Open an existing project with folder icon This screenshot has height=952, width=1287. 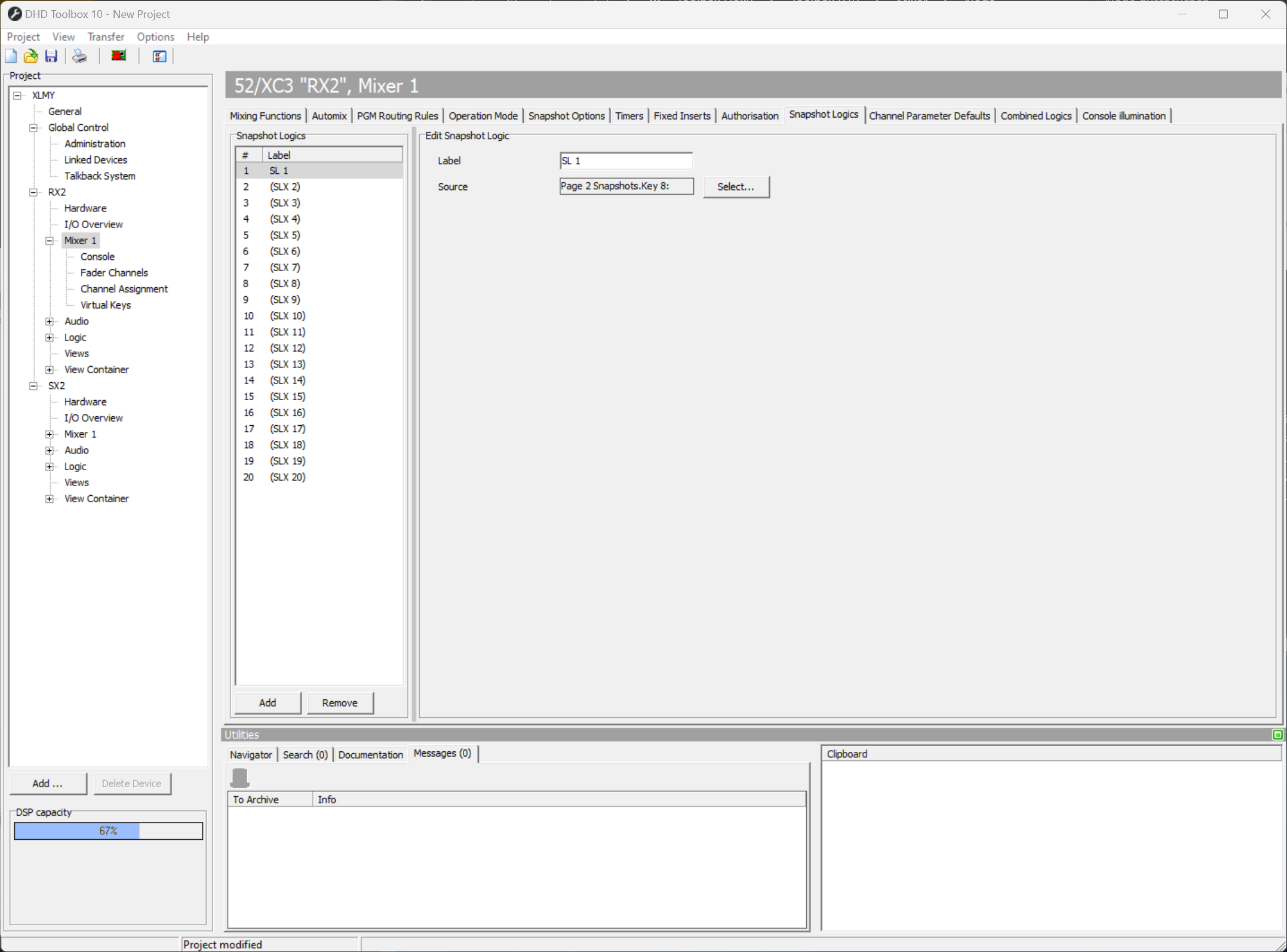click(x=30, y=56)
